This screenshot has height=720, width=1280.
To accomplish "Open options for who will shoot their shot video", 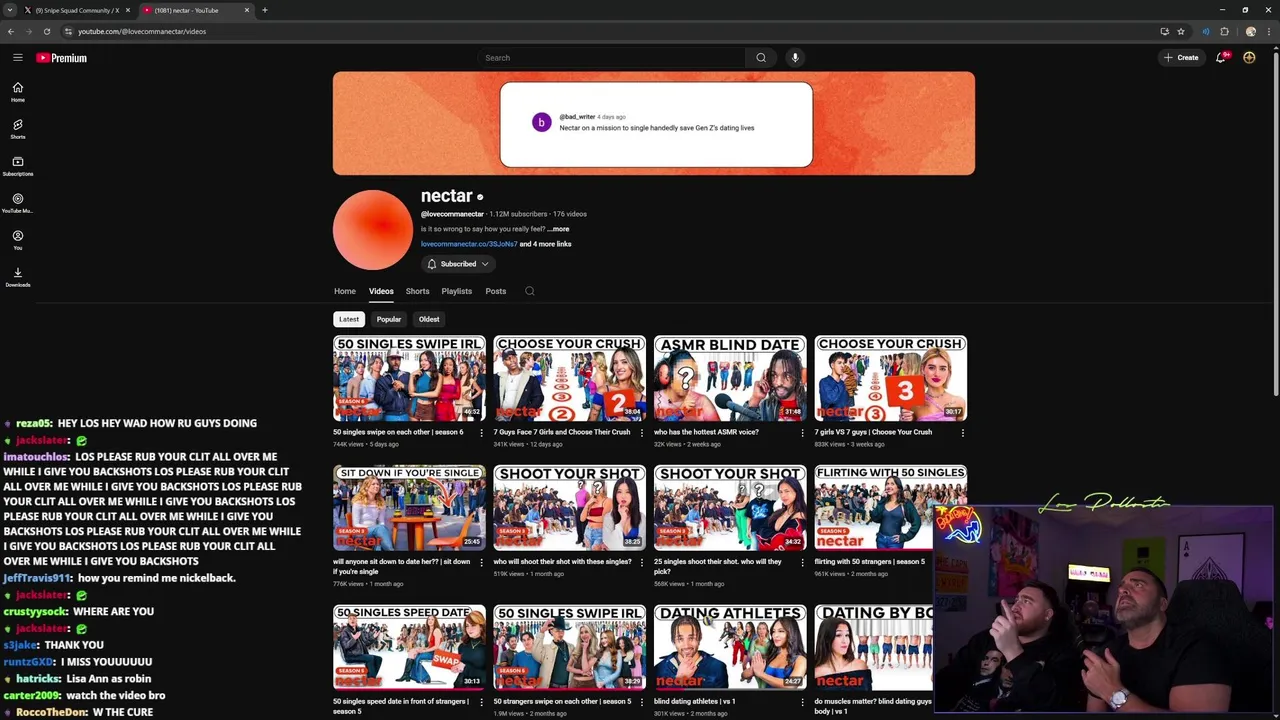I will click(x=642, y=562).
